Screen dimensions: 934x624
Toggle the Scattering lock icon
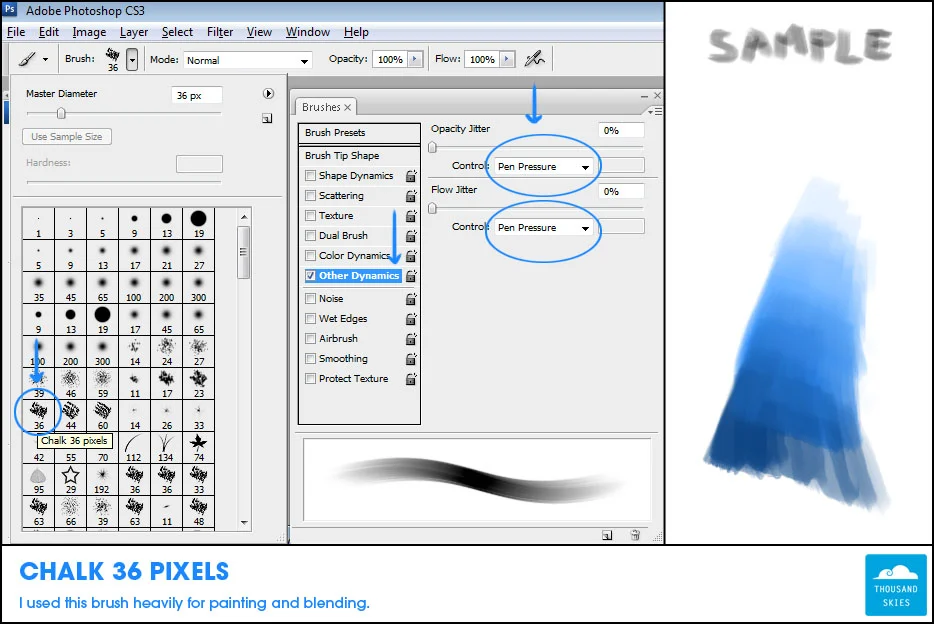coord(411,196)
